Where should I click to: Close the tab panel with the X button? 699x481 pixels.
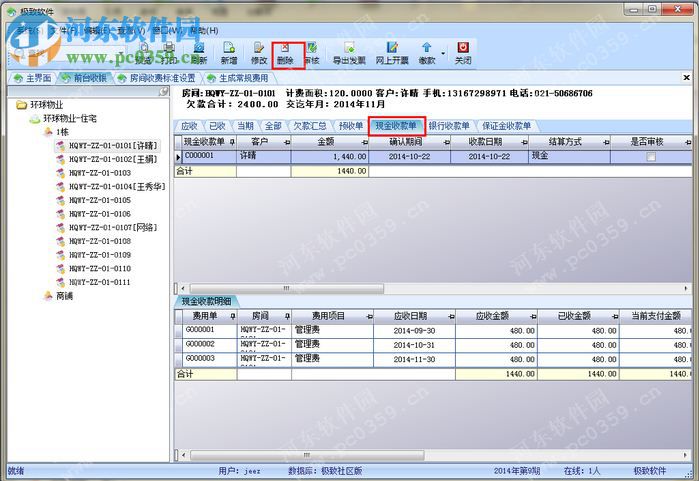pyautogui.click(x=687, y=78)
